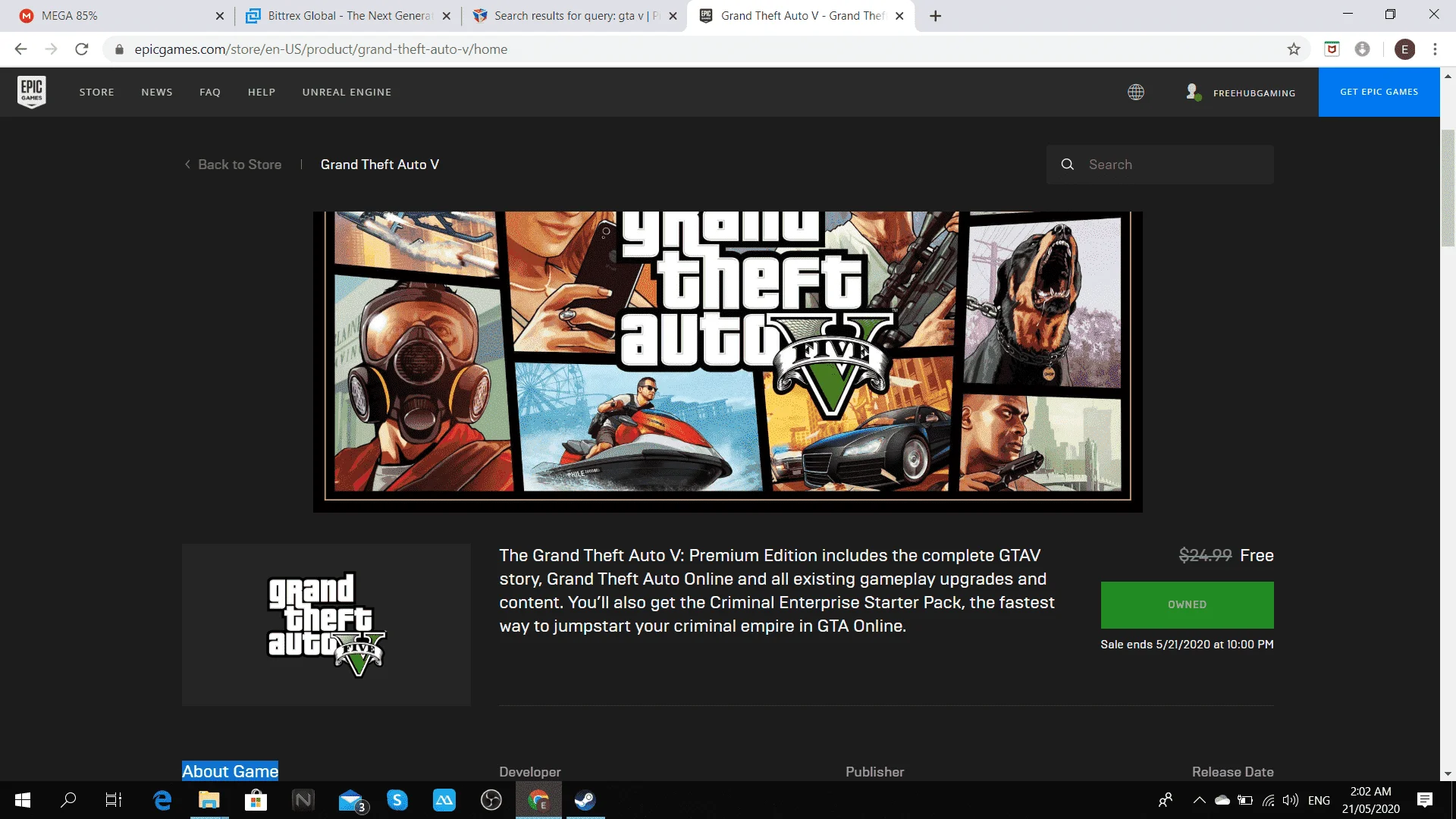Viewport: 1456px width, 819px height.
Task: Close the Grand Theft Auto V tab
Action: [899, 16]
